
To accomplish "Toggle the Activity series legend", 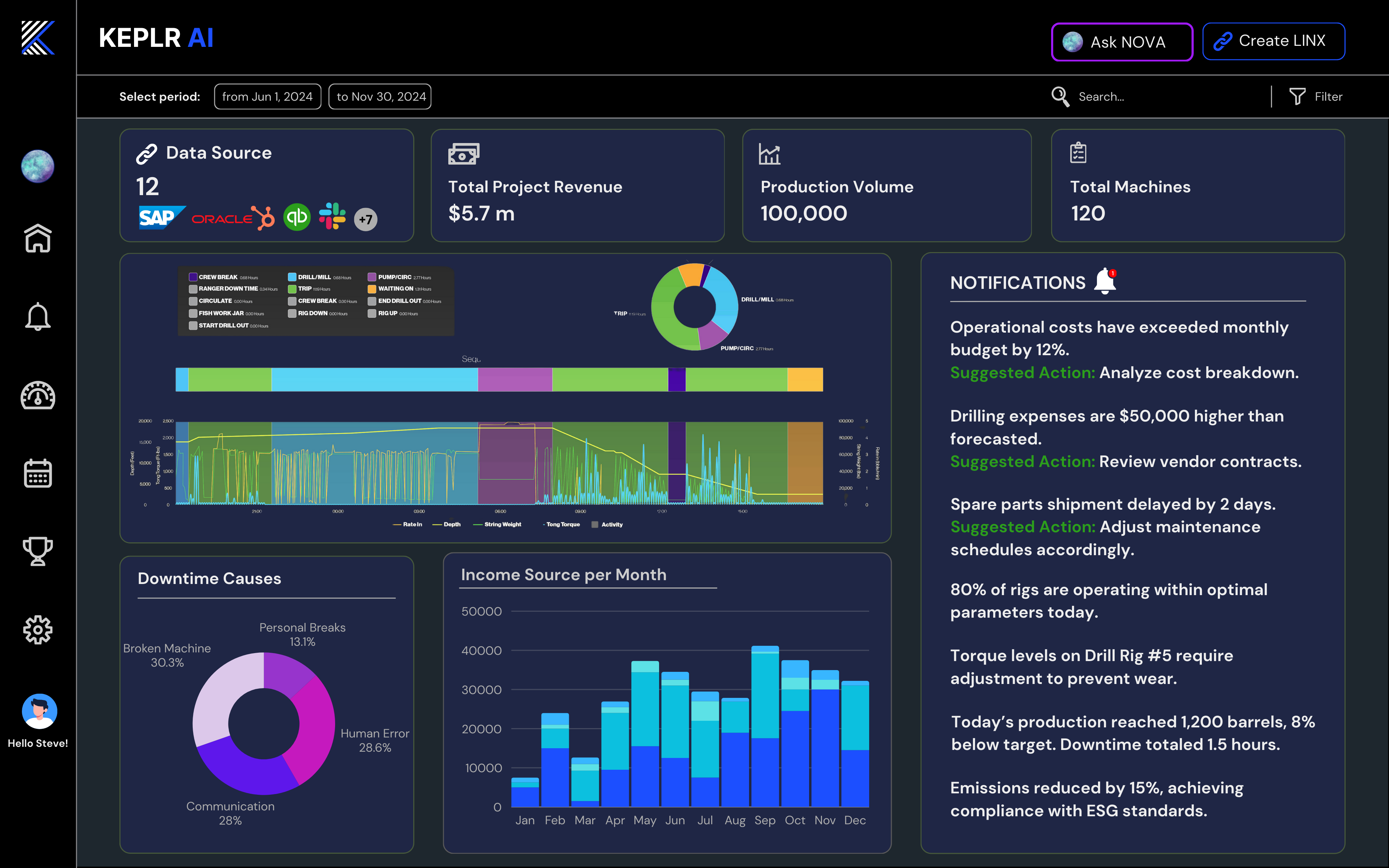I will click(607, 525).
